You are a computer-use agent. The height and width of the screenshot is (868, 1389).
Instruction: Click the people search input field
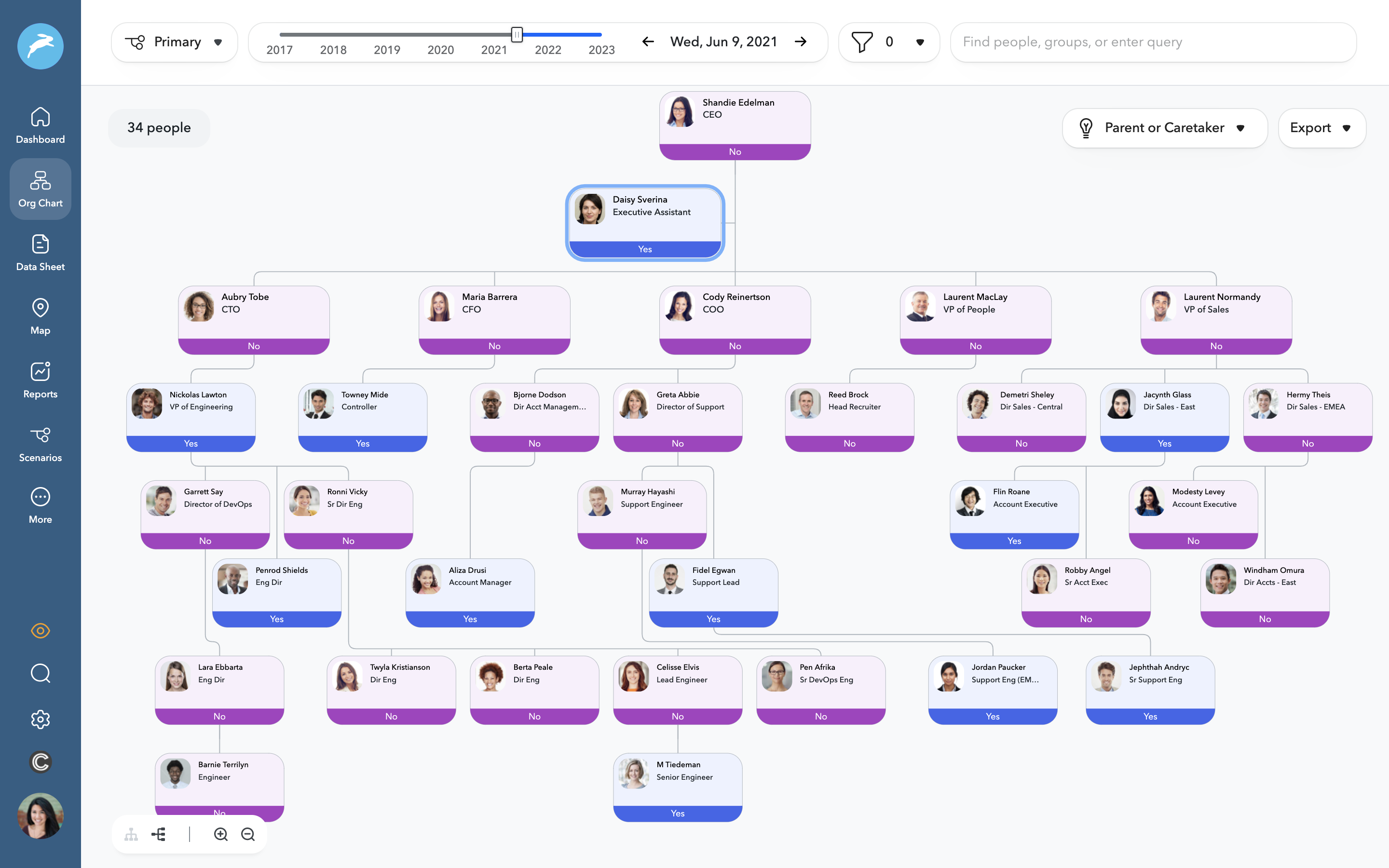1154,41
